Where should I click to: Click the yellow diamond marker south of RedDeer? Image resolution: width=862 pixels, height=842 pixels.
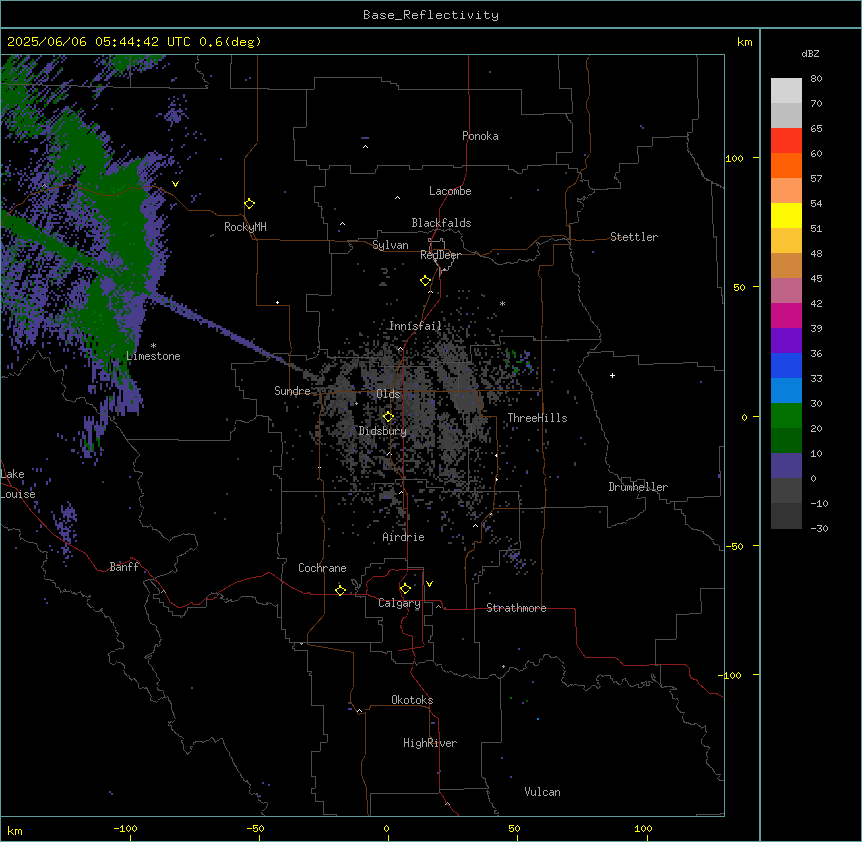click(426, 281)
